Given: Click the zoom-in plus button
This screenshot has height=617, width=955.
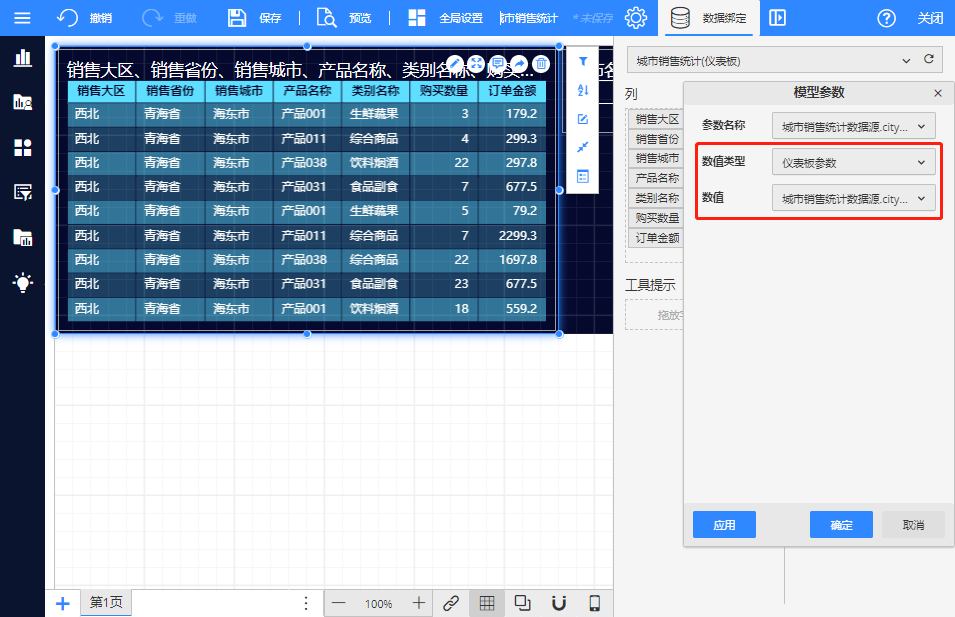Looking at the screenshot, I should 419,603.
